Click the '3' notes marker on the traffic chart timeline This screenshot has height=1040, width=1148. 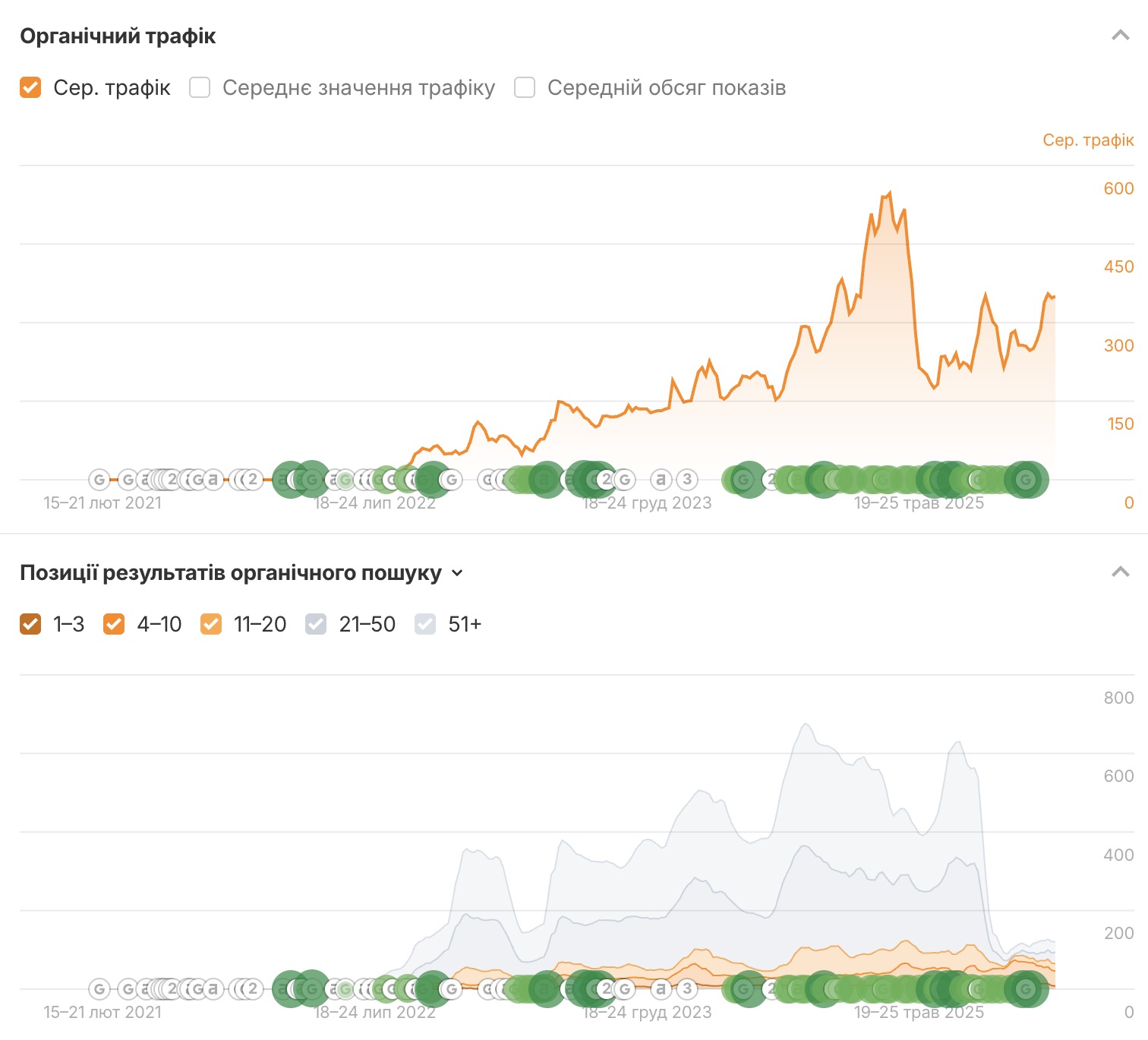[687, 480]
